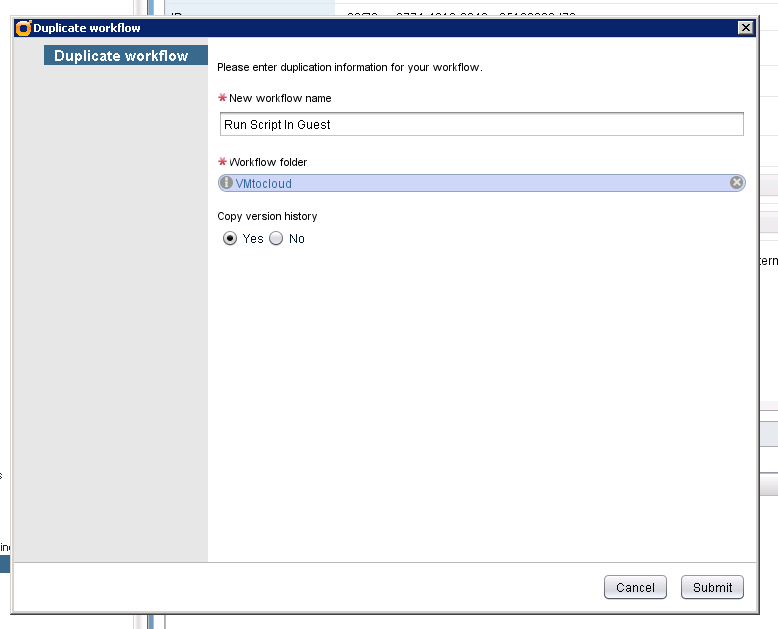The width and height of the screenshot is (778, 629).
Task: Select Yes for Copy version history
Action: pos(230,239)
